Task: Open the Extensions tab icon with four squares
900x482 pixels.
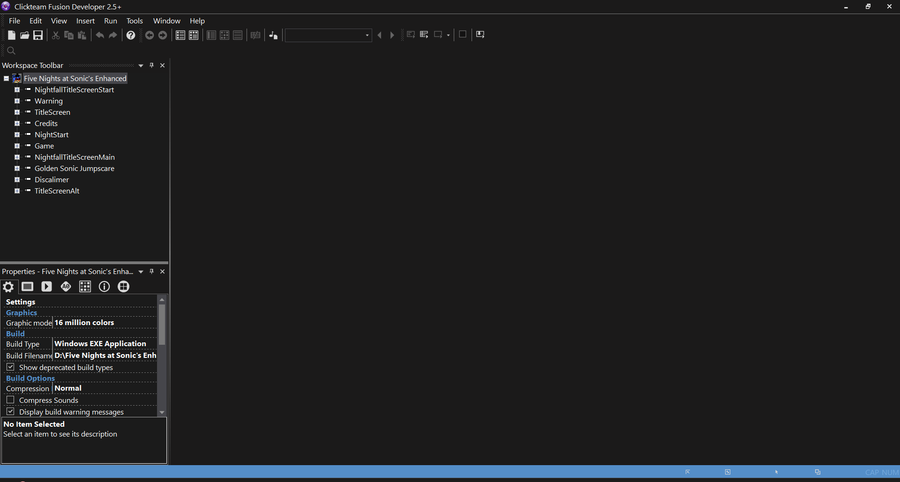Action: (123, 286)
